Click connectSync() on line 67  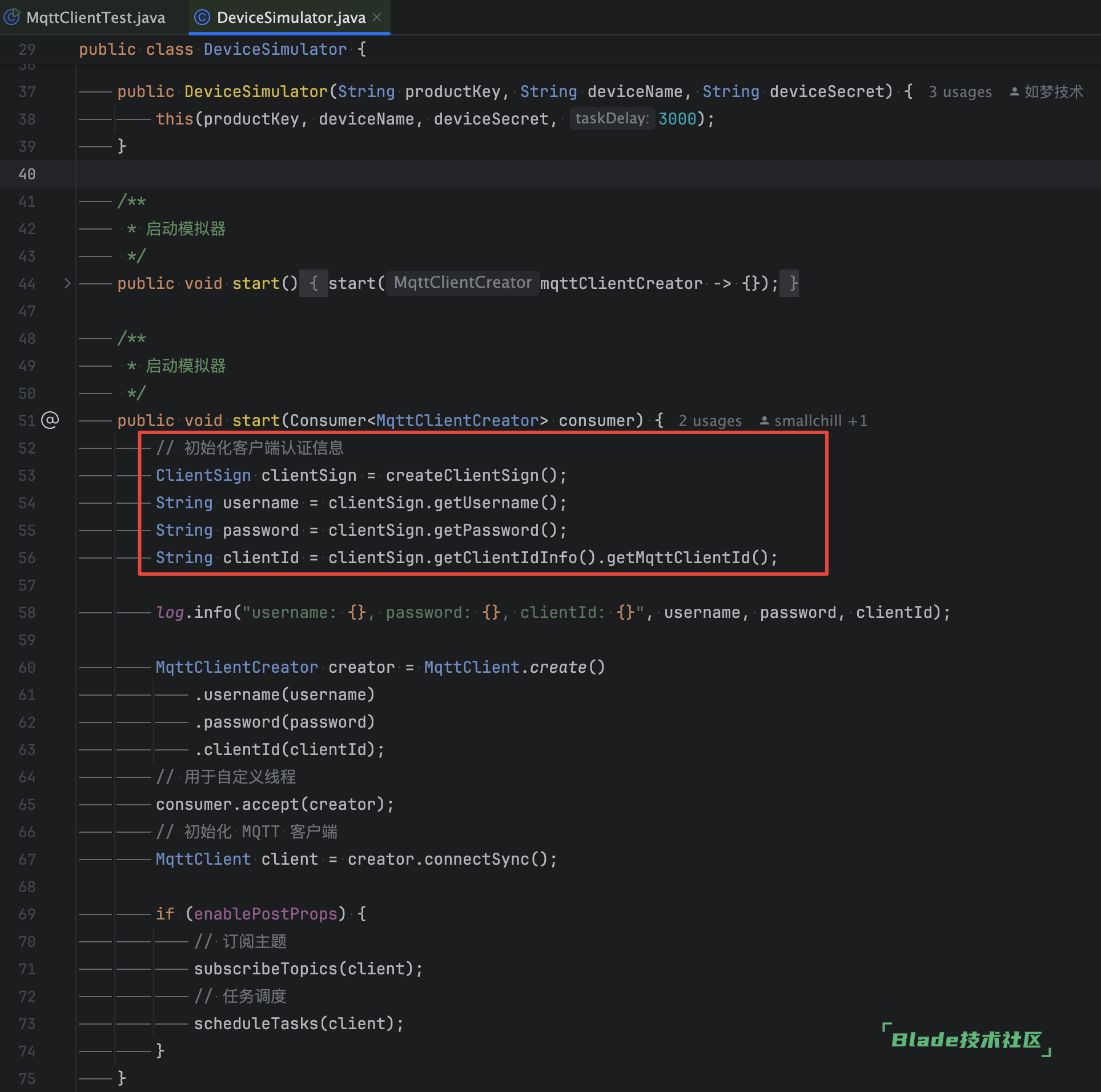486,859
